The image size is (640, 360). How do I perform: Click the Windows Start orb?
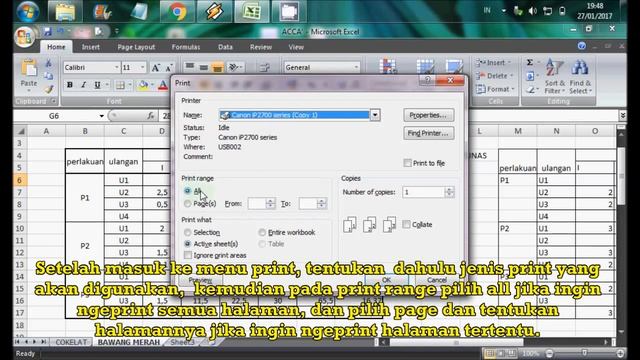[x=27, y=11]
